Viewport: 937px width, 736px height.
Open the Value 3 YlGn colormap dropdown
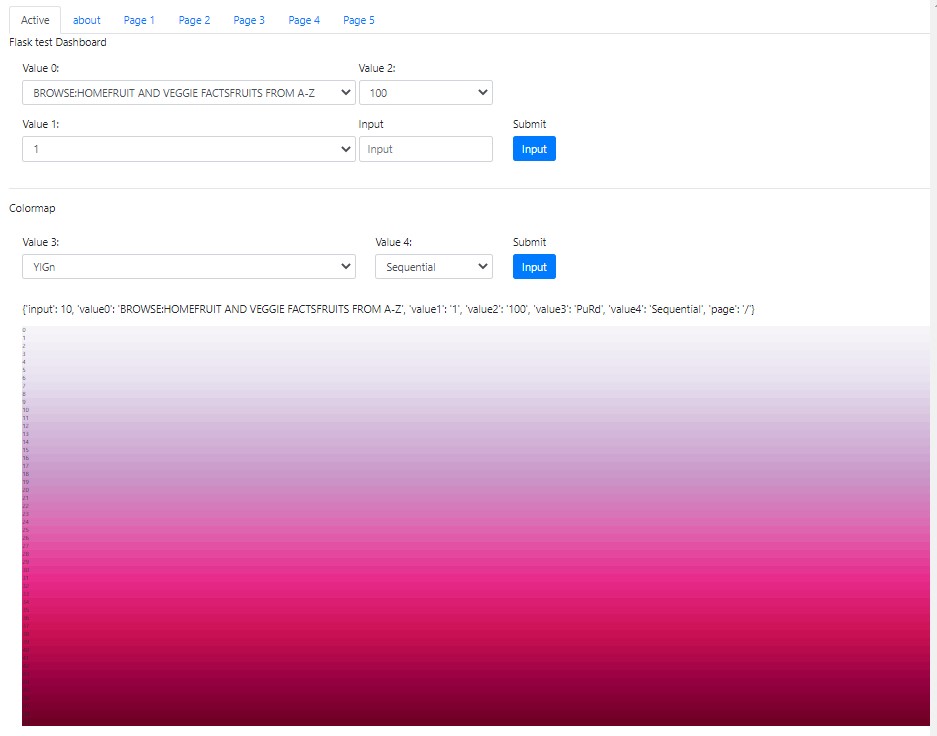pos(188,266)
